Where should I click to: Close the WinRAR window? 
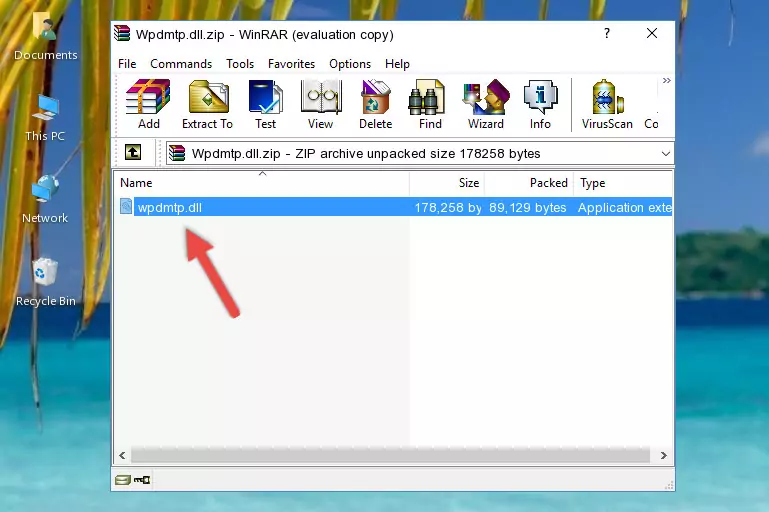[652, 33]
